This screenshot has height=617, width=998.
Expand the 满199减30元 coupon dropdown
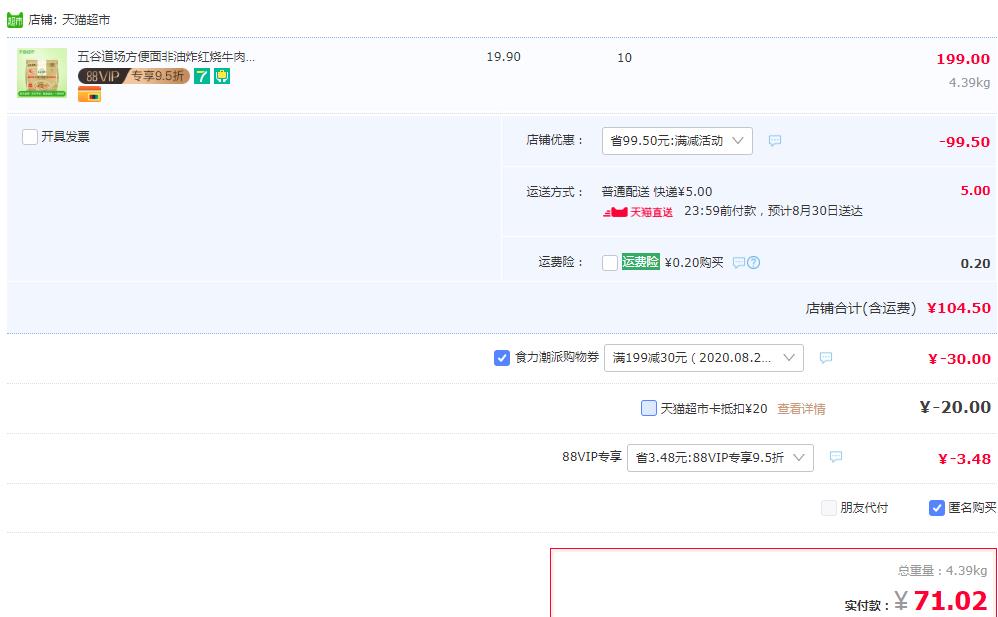(704, 358)
